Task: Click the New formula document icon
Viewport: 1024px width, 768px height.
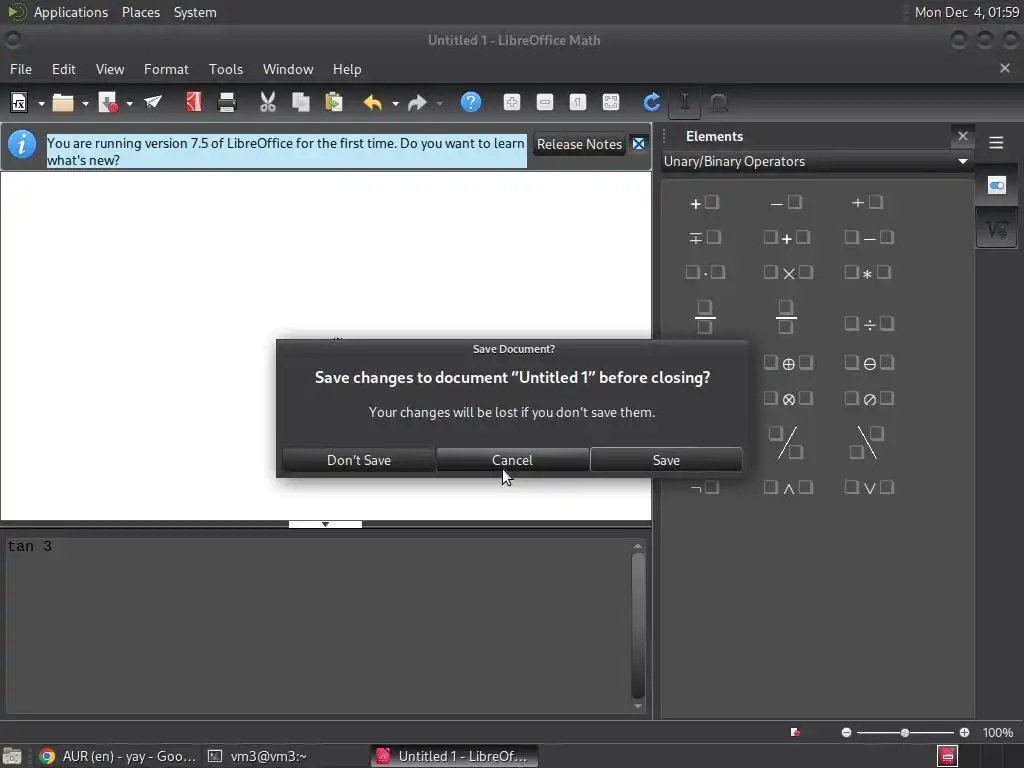Action: click(19, 103)
